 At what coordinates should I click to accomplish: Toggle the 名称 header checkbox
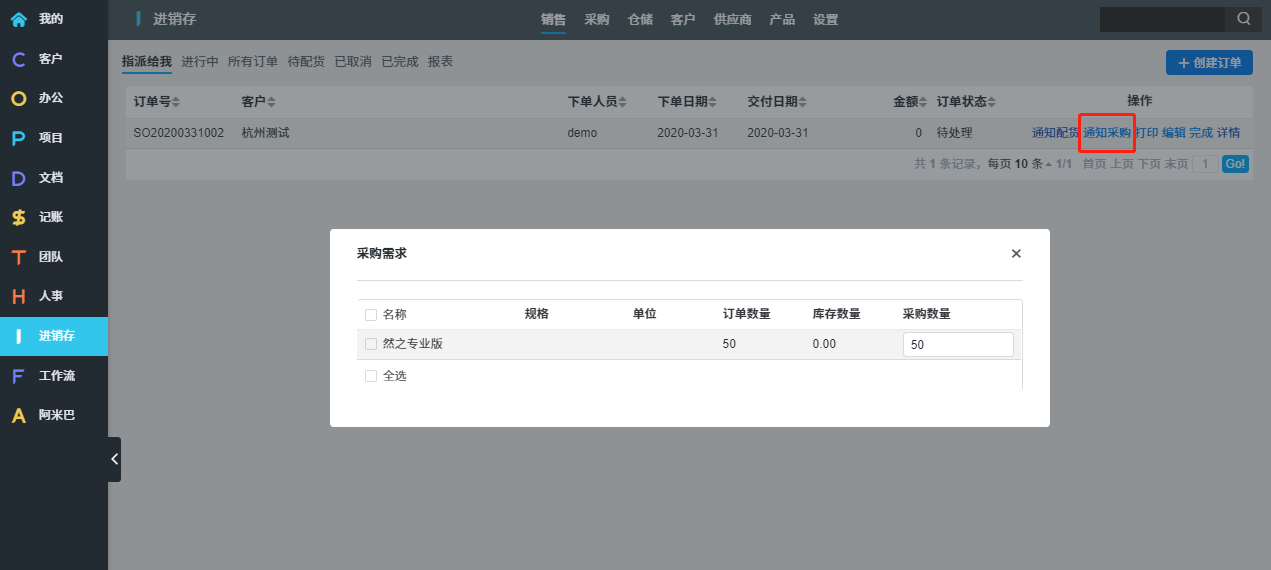371,314
